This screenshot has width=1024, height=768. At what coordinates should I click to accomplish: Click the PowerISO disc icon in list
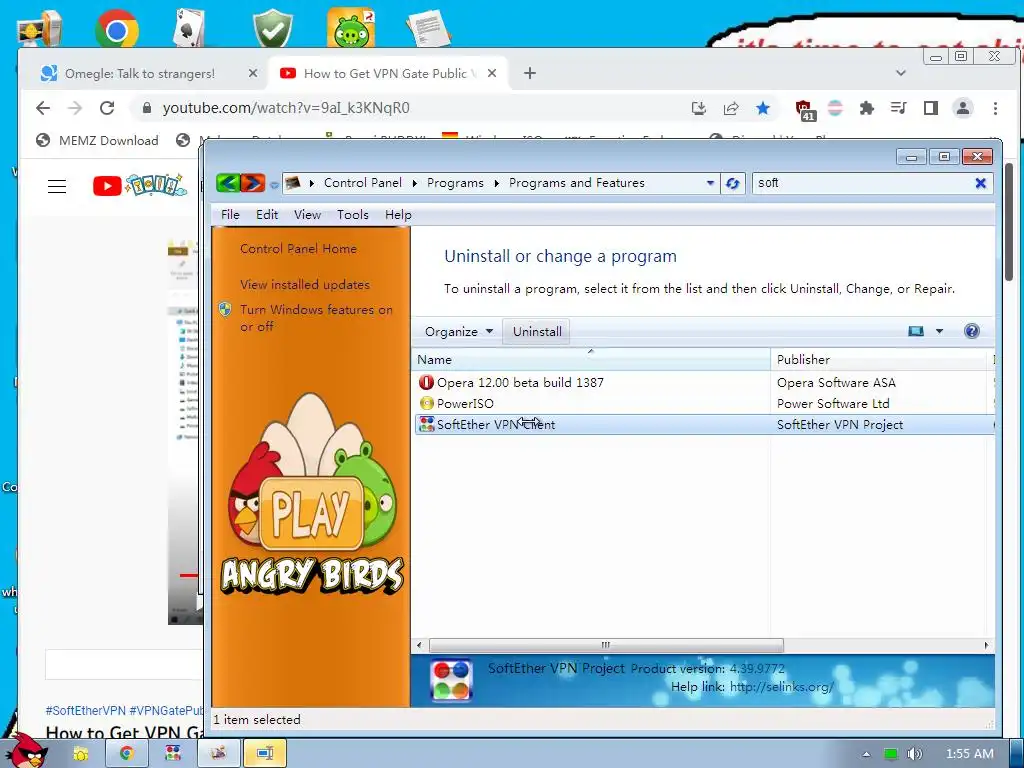pyautogui.click(x=426, y=404)
